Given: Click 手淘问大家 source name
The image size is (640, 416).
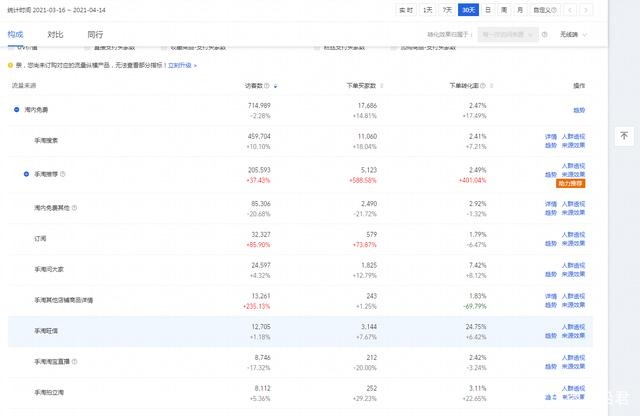Looking at the screenshot, I should click(x=49, y=269).
